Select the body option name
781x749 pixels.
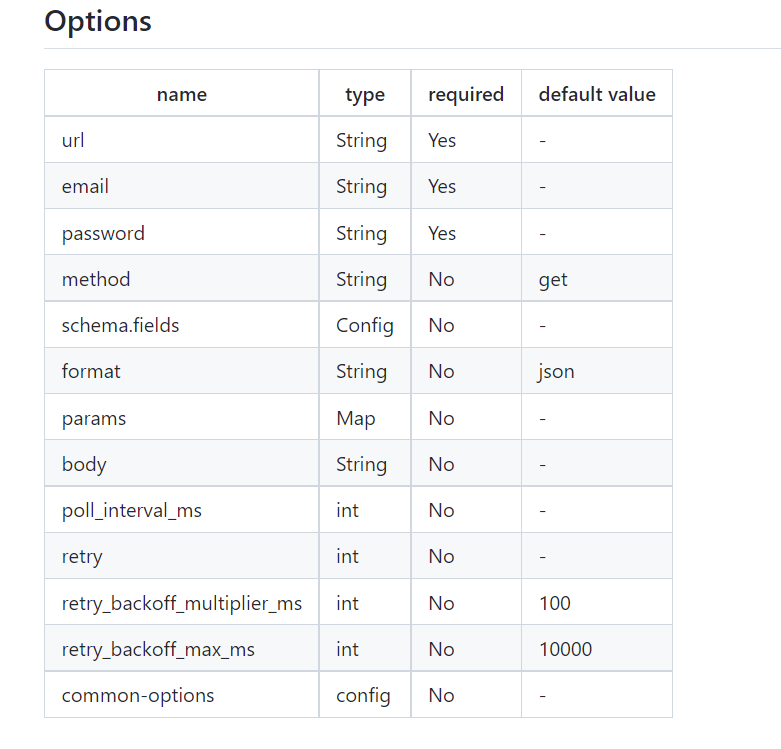(84, 465)
